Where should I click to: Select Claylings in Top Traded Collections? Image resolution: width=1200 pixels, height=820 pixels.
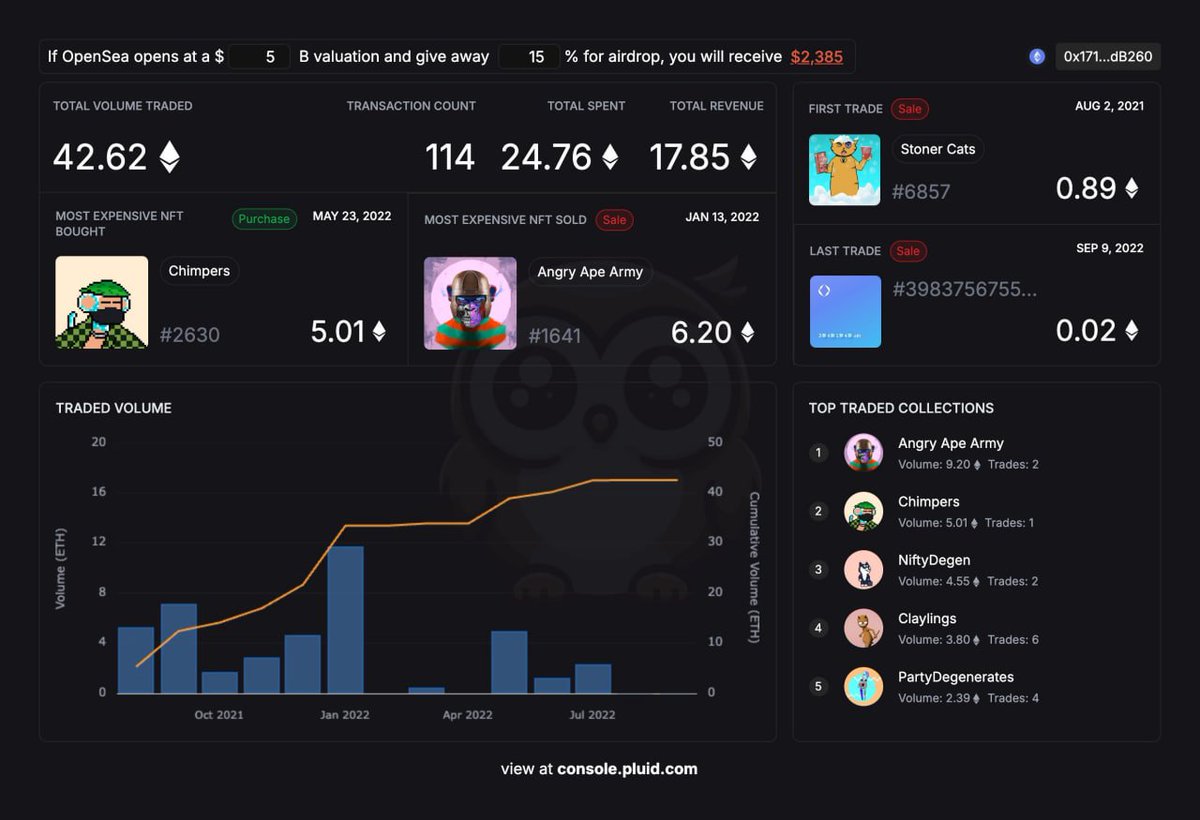pos(927,619)
